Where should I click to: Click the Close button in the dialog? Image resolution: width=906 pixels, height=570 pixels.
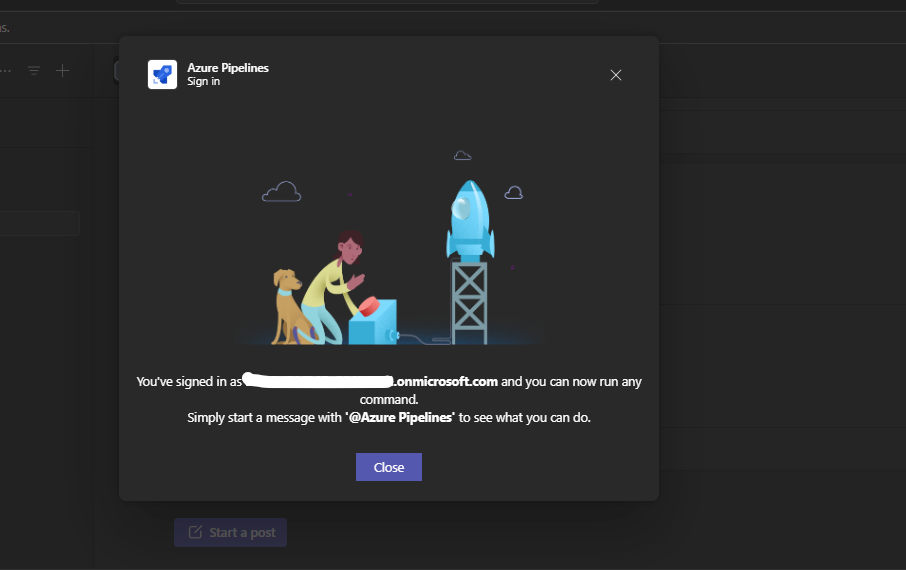pos(389,467)
